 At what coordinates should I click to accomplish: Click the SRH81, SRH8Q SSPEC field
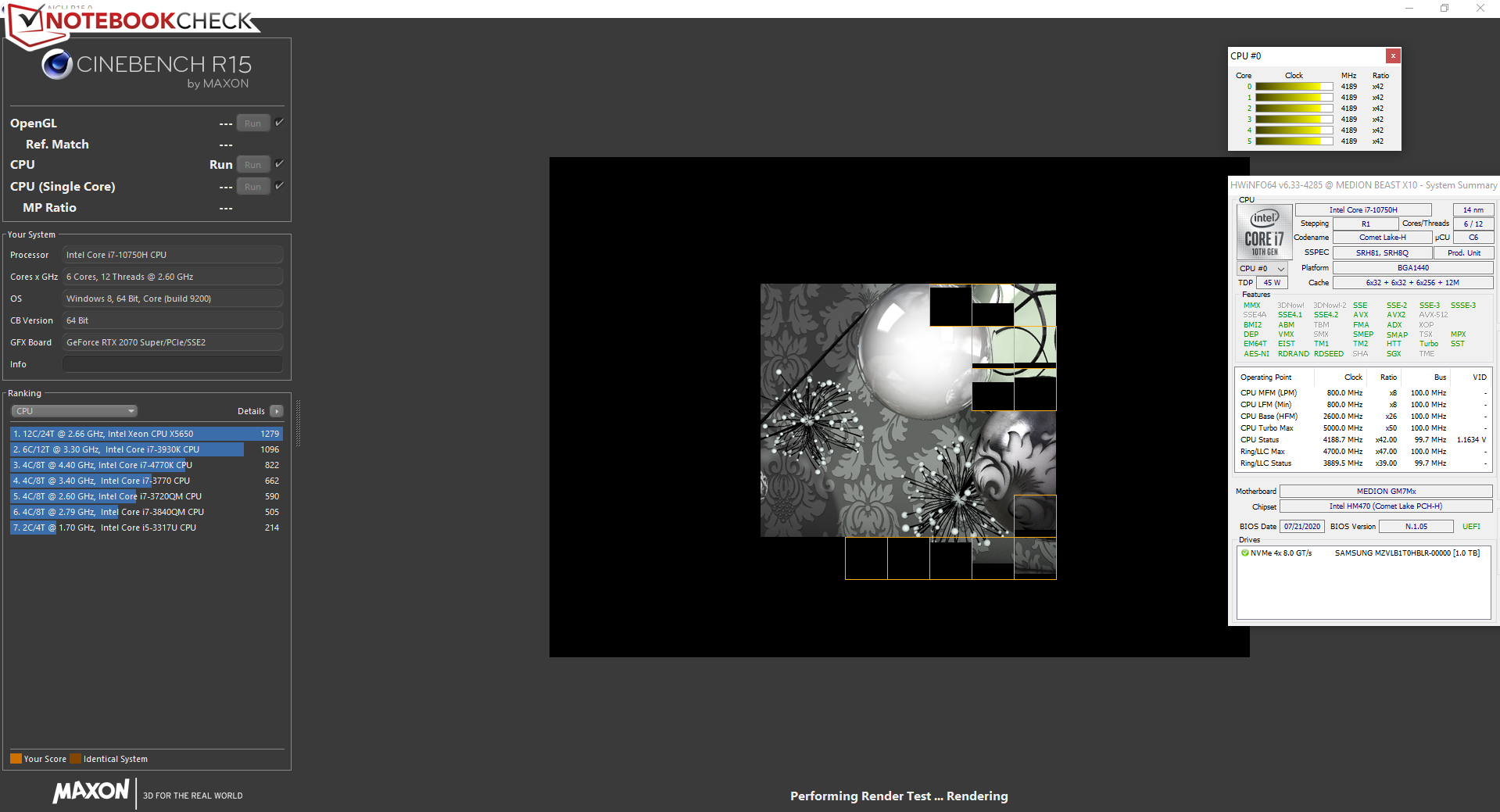point(1382,253)
